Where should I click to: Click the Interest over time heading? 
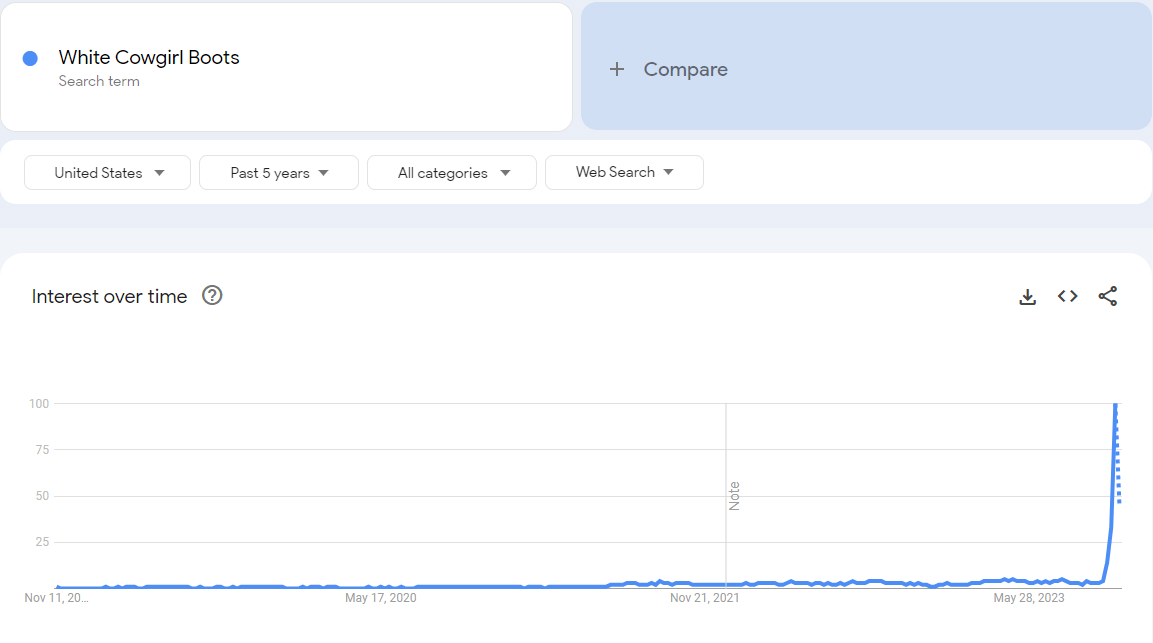(x=109, y=296)
